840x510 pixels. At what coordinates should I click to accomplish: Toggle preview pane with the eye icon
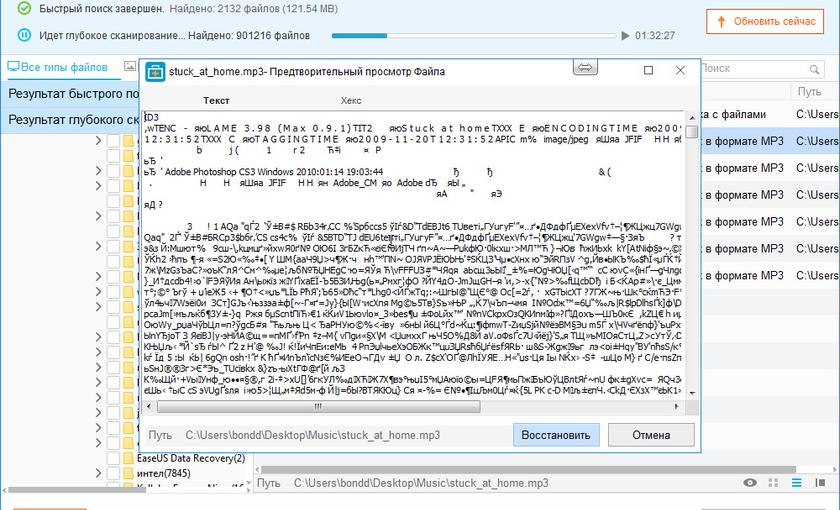tap(750, 483)
